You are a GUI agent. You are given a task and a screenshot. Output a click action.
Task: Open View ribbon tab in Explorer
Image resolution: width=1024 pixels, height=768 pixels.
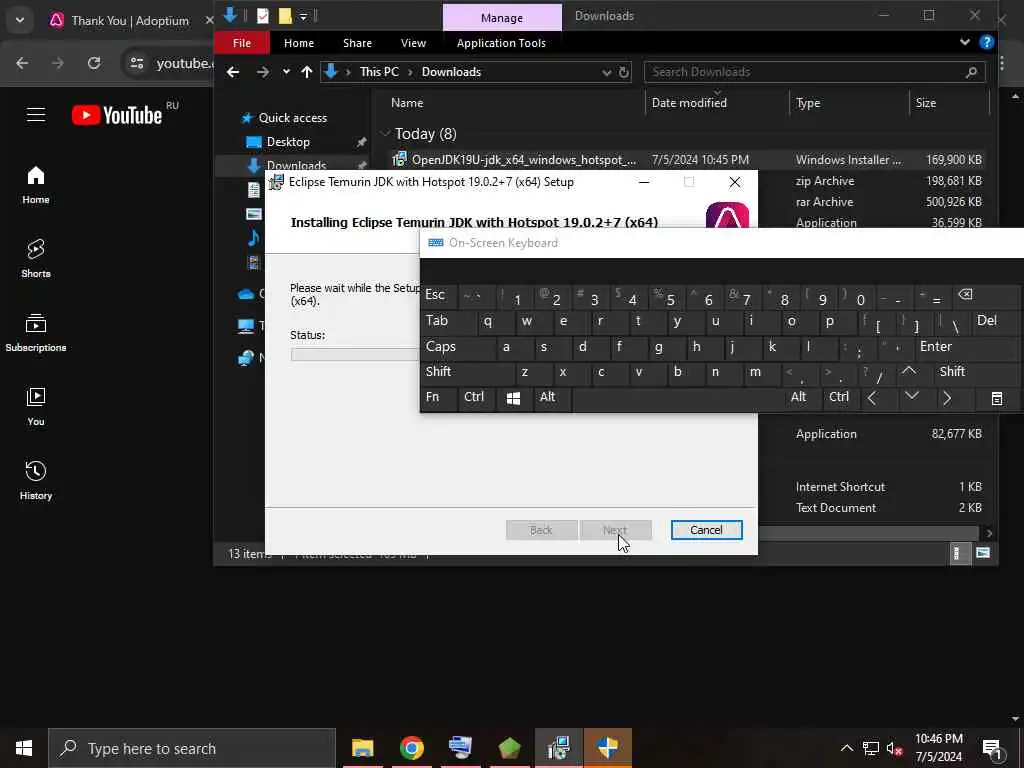point(413,43)
